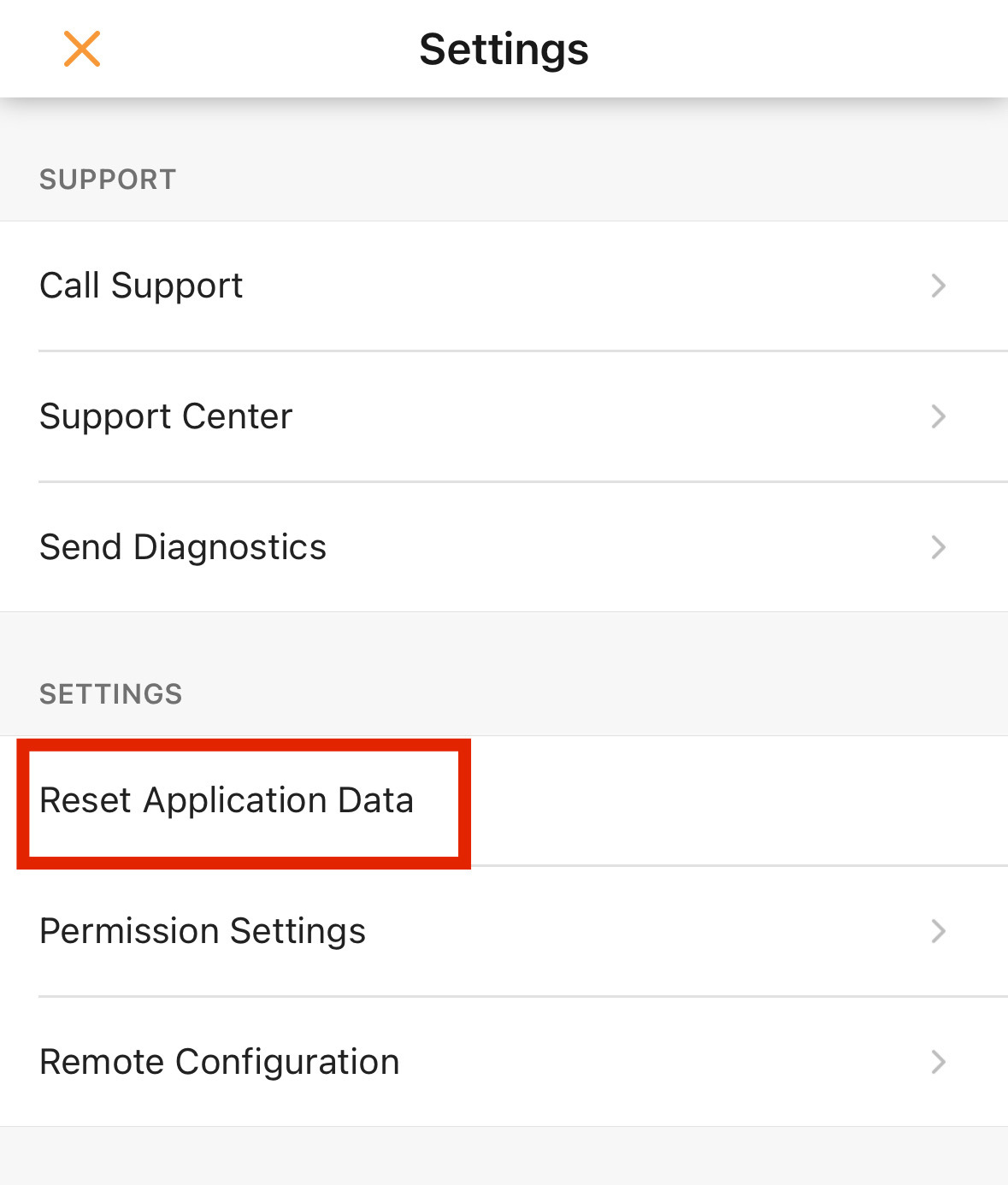The width and height of the screenshot is (1008, 1185).
Task: Click the Settings page title
Action: coord(504,49)
